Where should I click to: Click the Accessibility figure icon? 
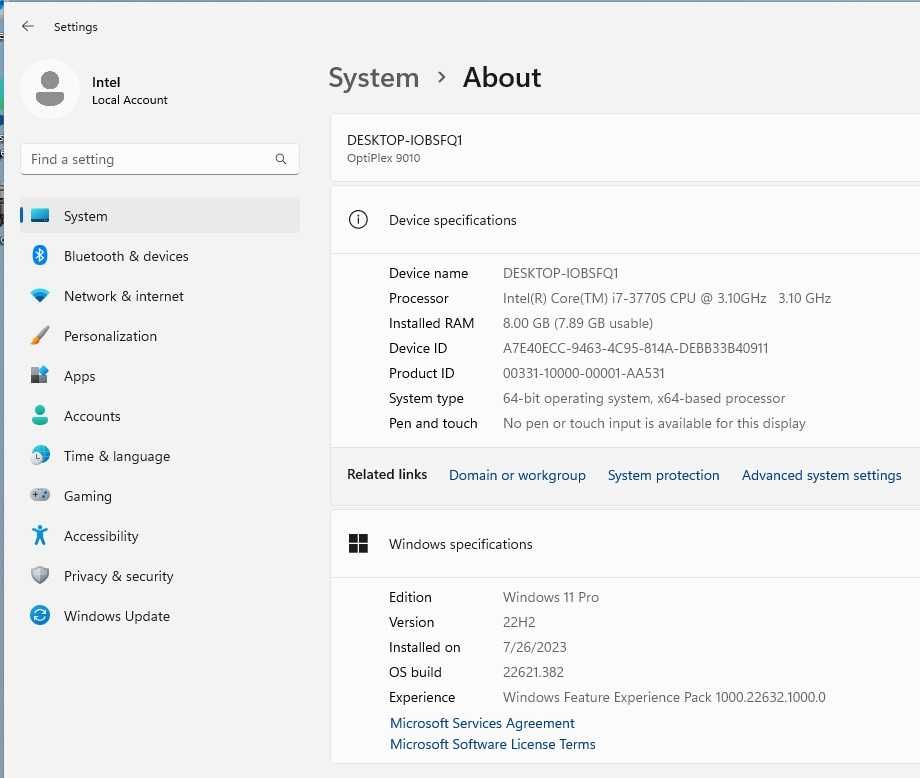[40, 535]
